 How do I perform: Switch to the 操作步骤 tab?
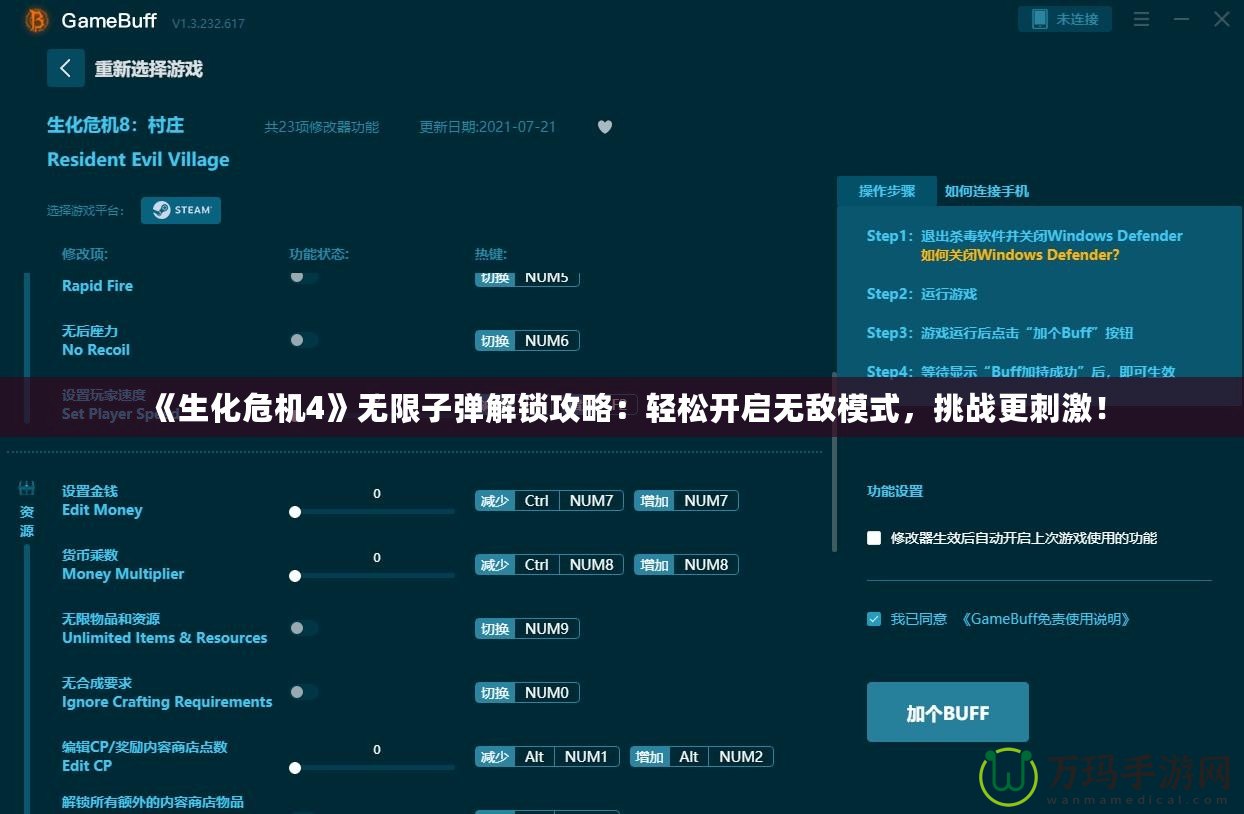(887, 191)
